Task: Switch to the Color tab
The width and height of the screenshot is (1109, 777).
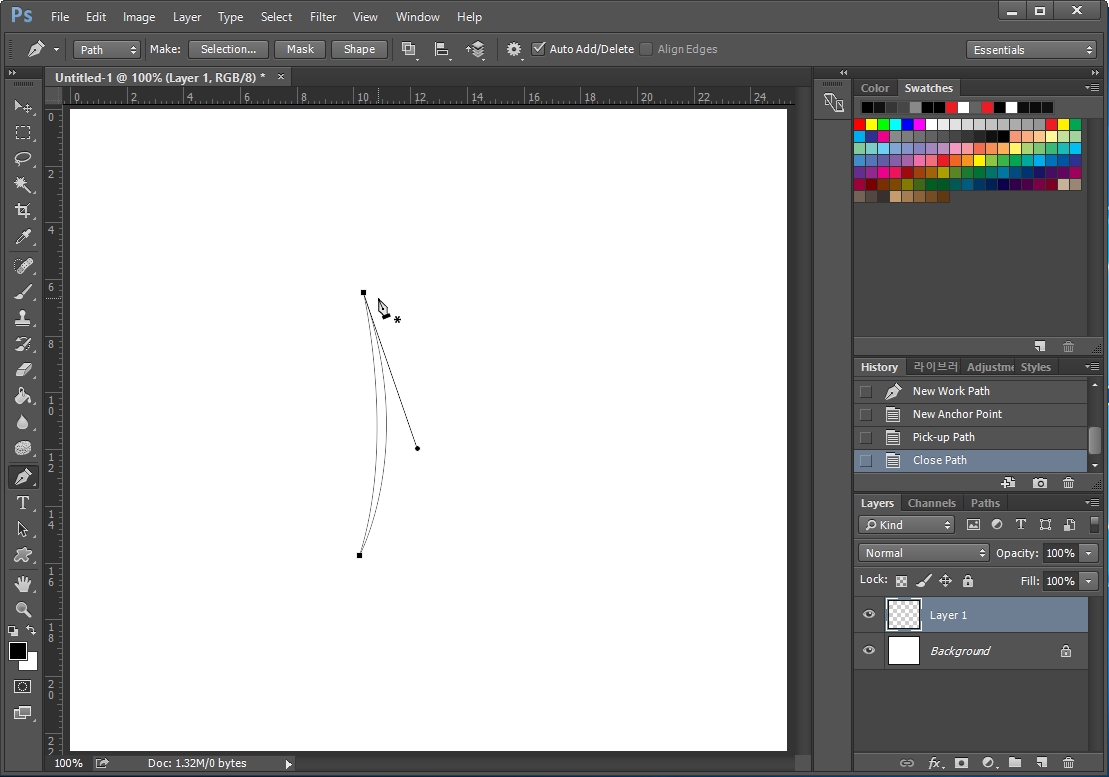Action: [875, 88]
